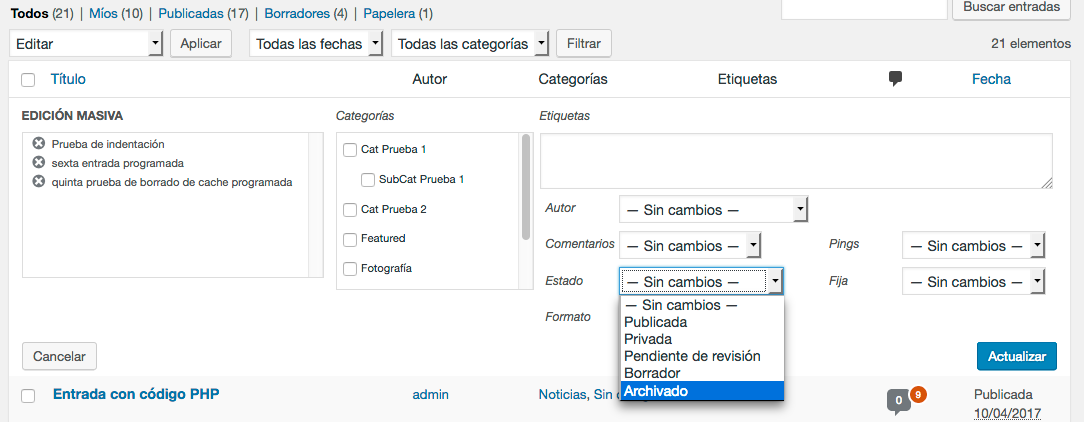Toggle the select-all checkbox next to Título
The width and height of the screenshot is (1084, 422).
click(x=28, y=80)
